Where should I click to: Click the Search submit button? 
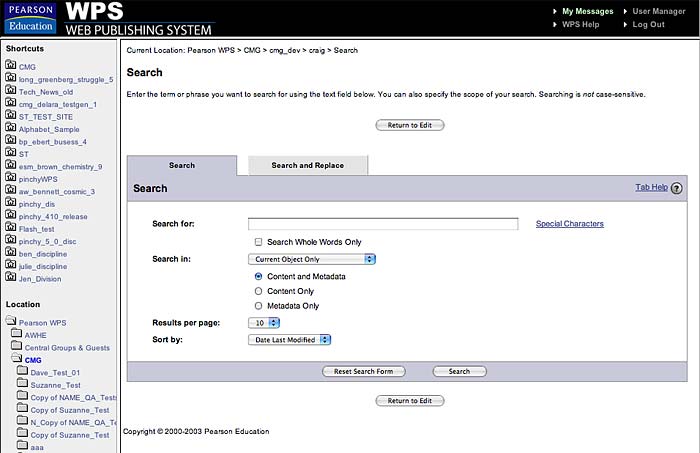click(x=459, y=371)
